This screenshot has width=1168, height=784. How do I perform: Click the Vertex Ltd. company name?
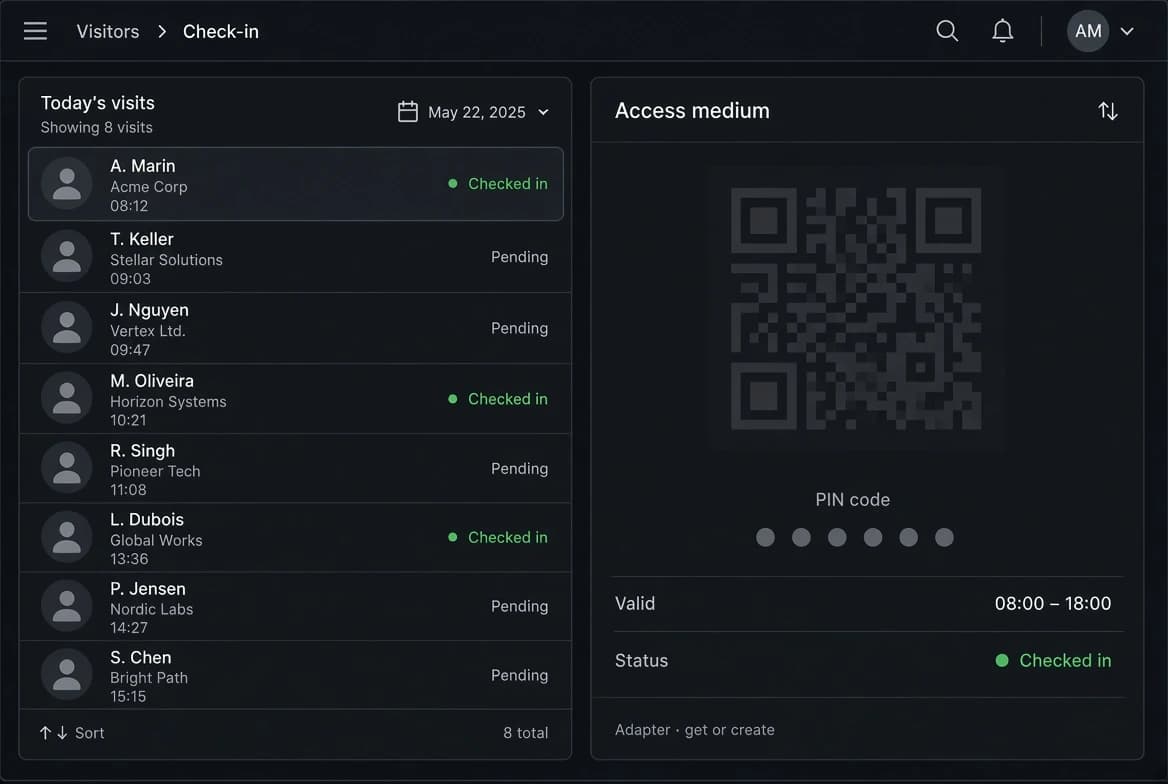tap(147, 331)
